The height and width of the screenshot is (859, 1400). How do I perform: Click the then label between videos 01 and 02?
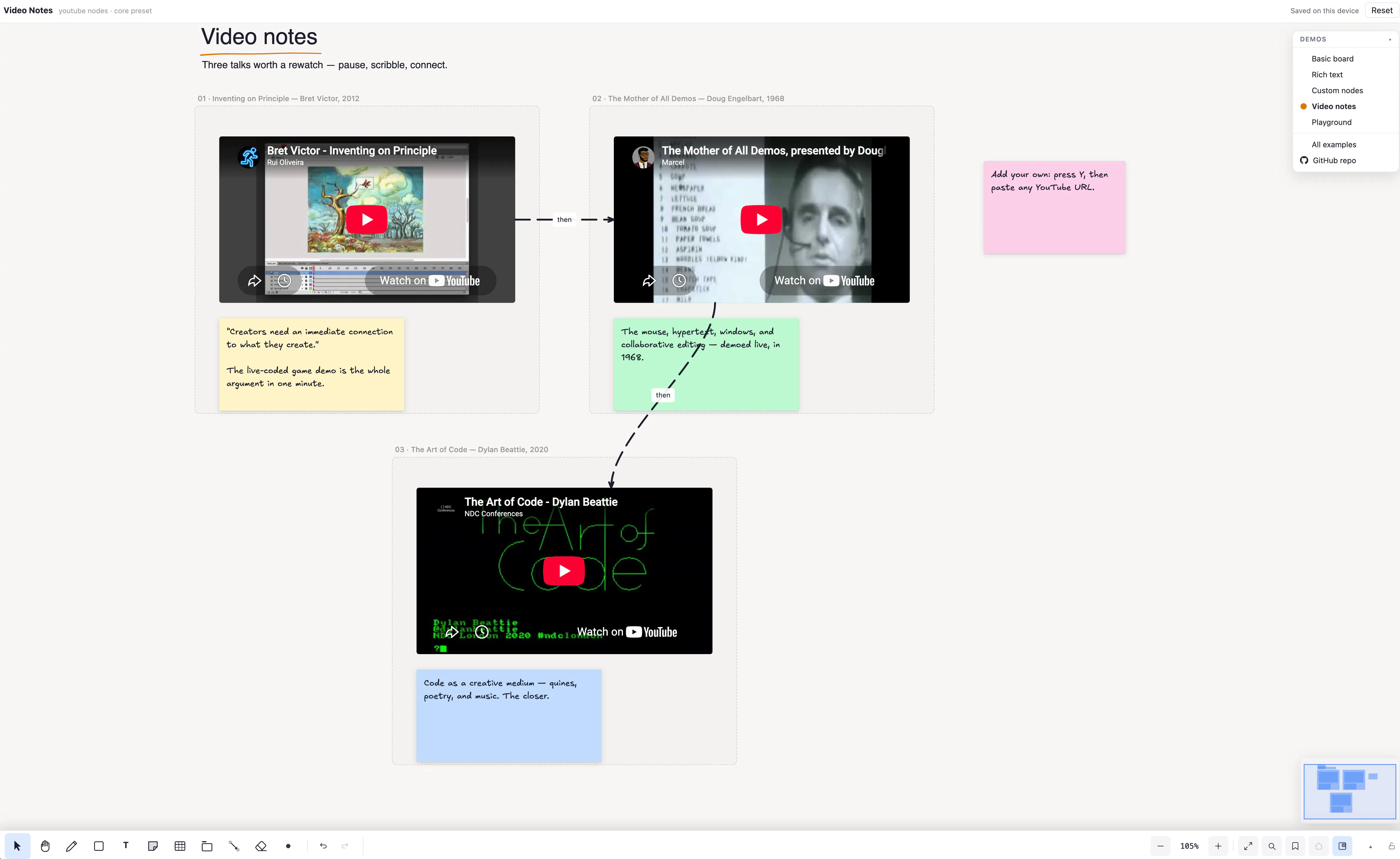click(x=564, y=219)
